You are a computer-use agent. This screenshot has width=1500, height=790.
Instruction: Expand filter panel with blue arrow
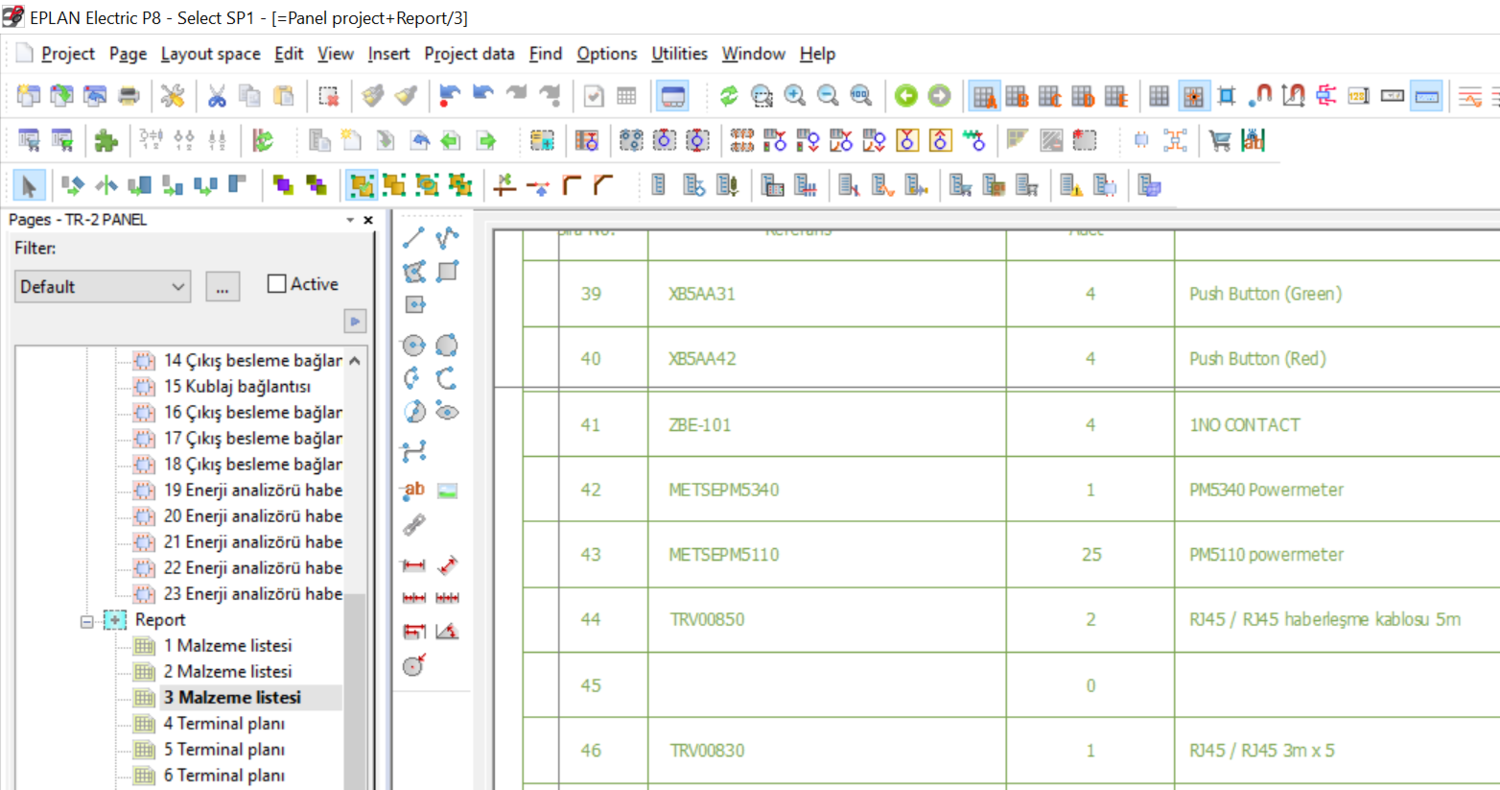click(355, 321)
